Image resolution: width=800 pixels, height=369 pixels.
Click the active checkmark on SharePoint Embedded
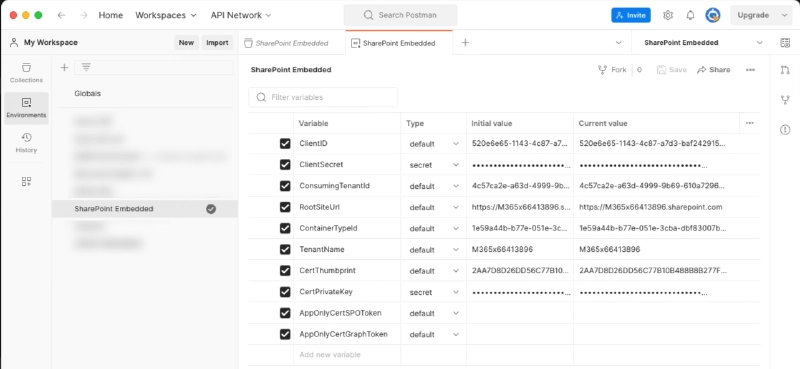coord(211,209)
